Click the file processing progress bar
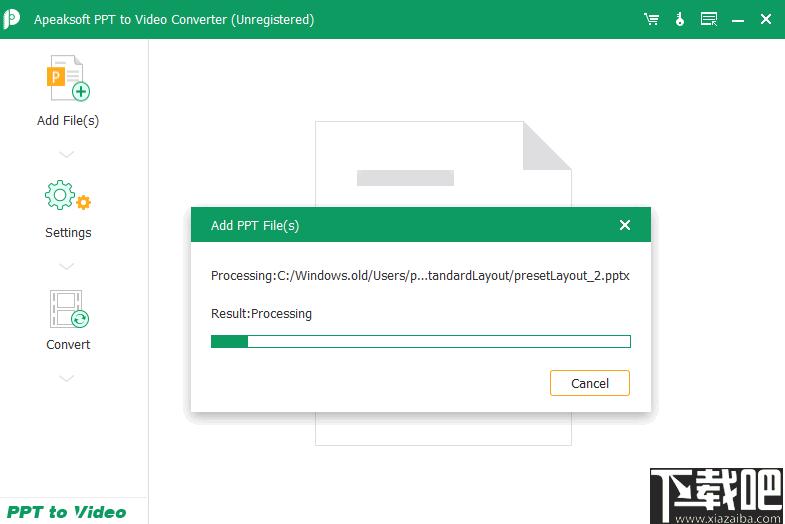The height and width of the screenshot is (524, 785). point(421,341)
